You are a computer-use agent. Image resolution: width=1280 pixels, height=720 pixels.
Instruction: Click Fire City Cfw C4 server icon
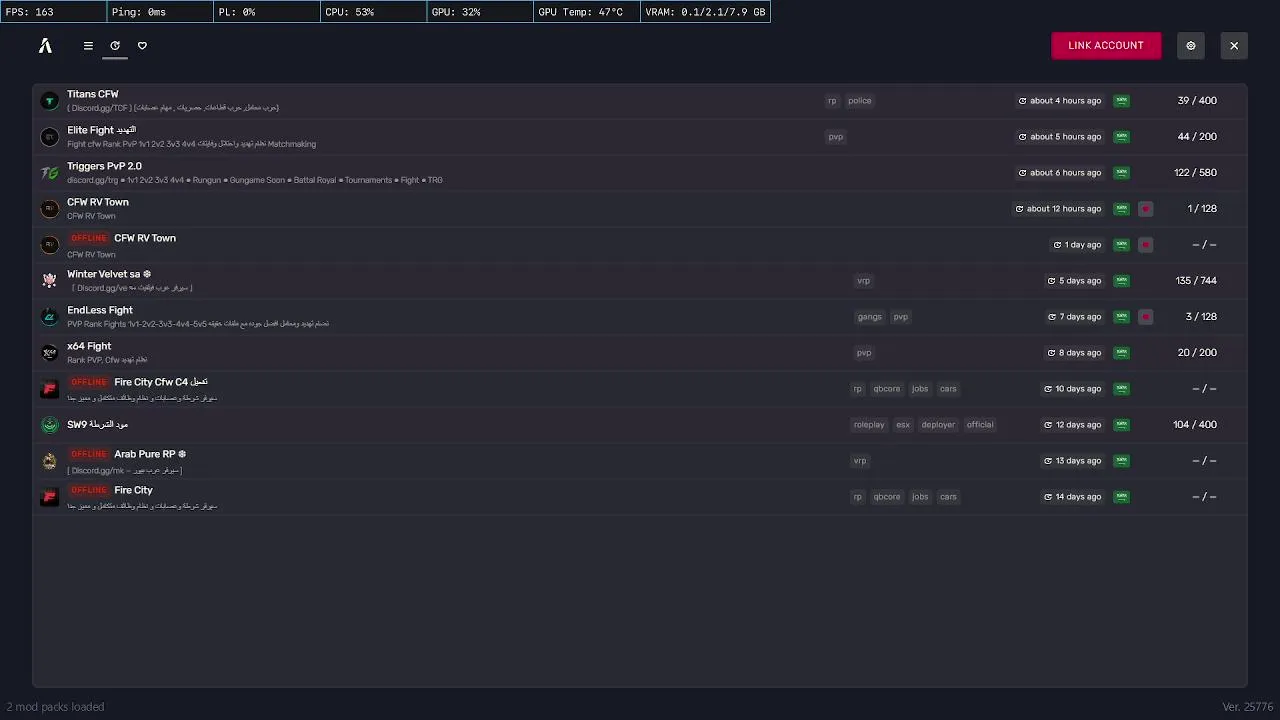tap(49, 389)
